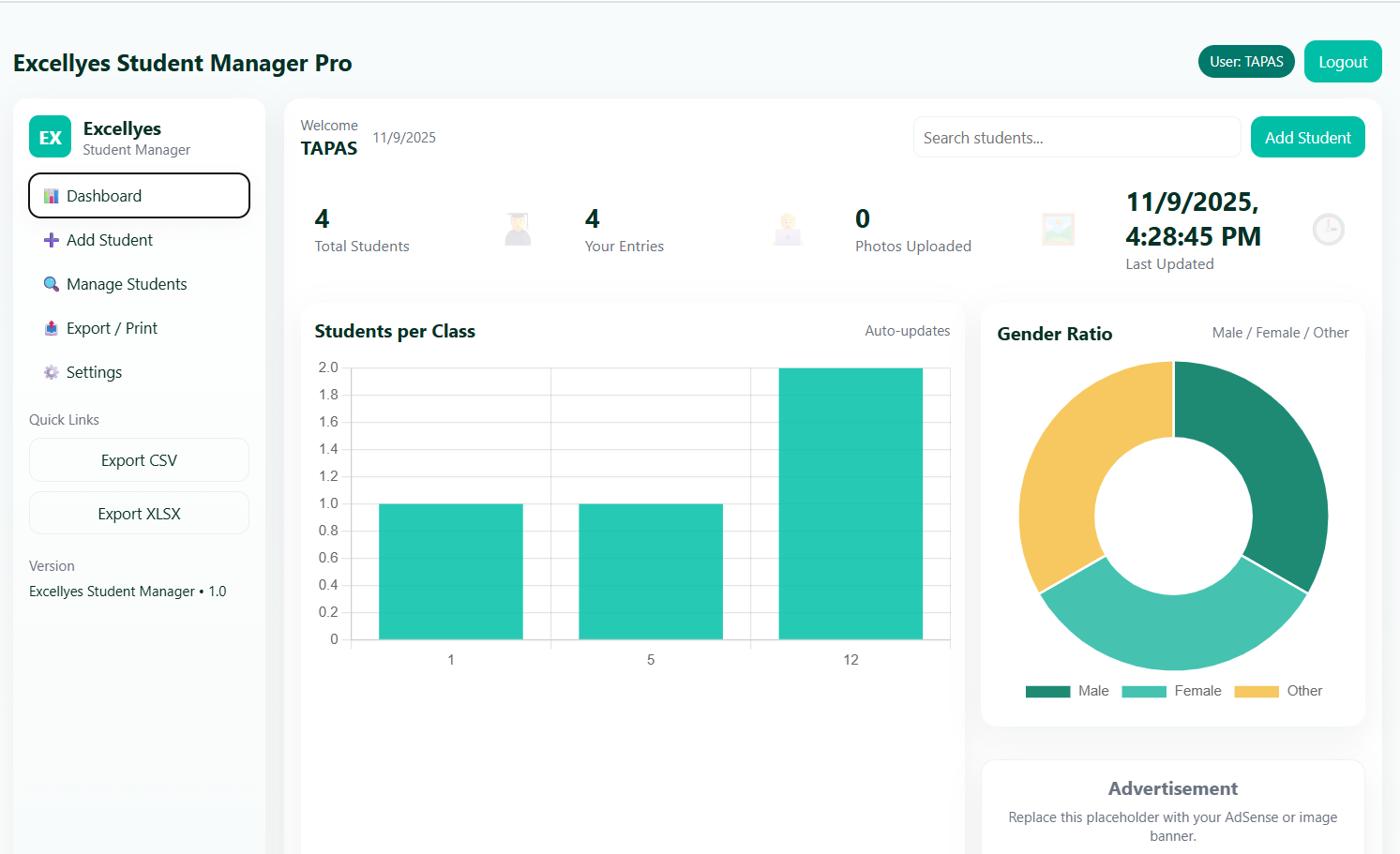Select the Dashboard icon in the sidebar
This screenshot has height=854, width=1400.
tap(52, 195)
